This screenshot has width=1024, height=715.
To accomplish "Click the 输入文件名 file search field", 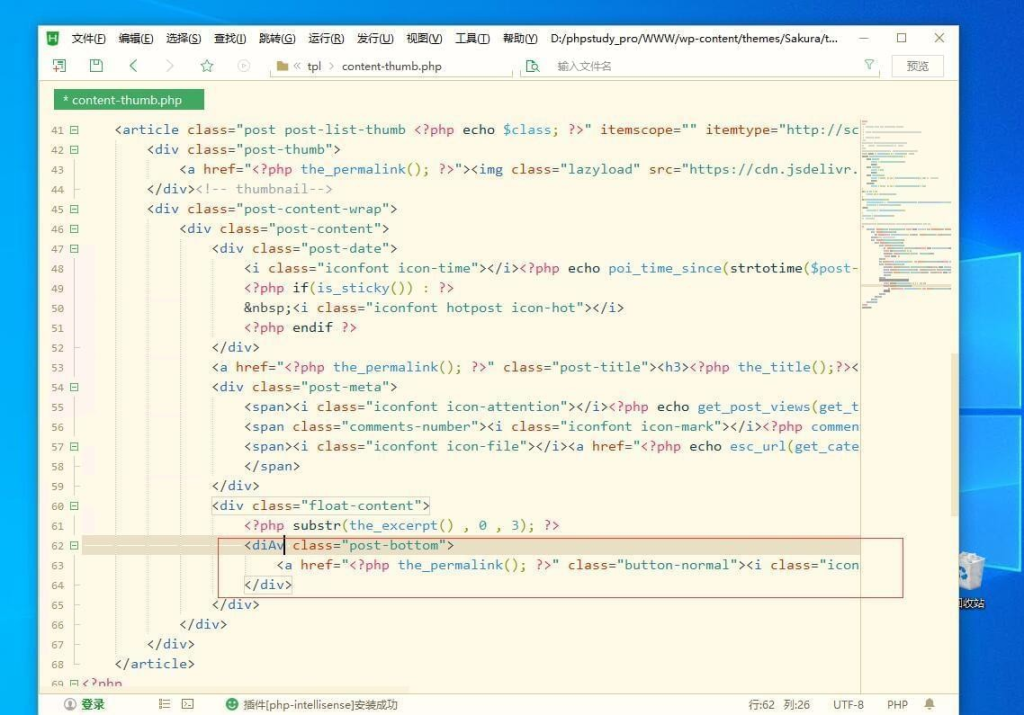I will click(x=700, y=66).
